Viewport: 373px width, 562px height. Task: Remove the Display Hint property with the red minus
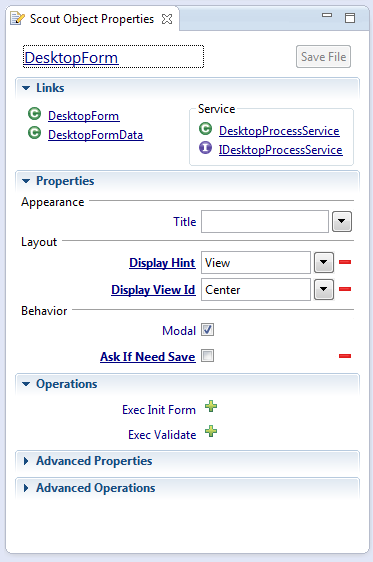pyautogui.click(x=345, y=262)
